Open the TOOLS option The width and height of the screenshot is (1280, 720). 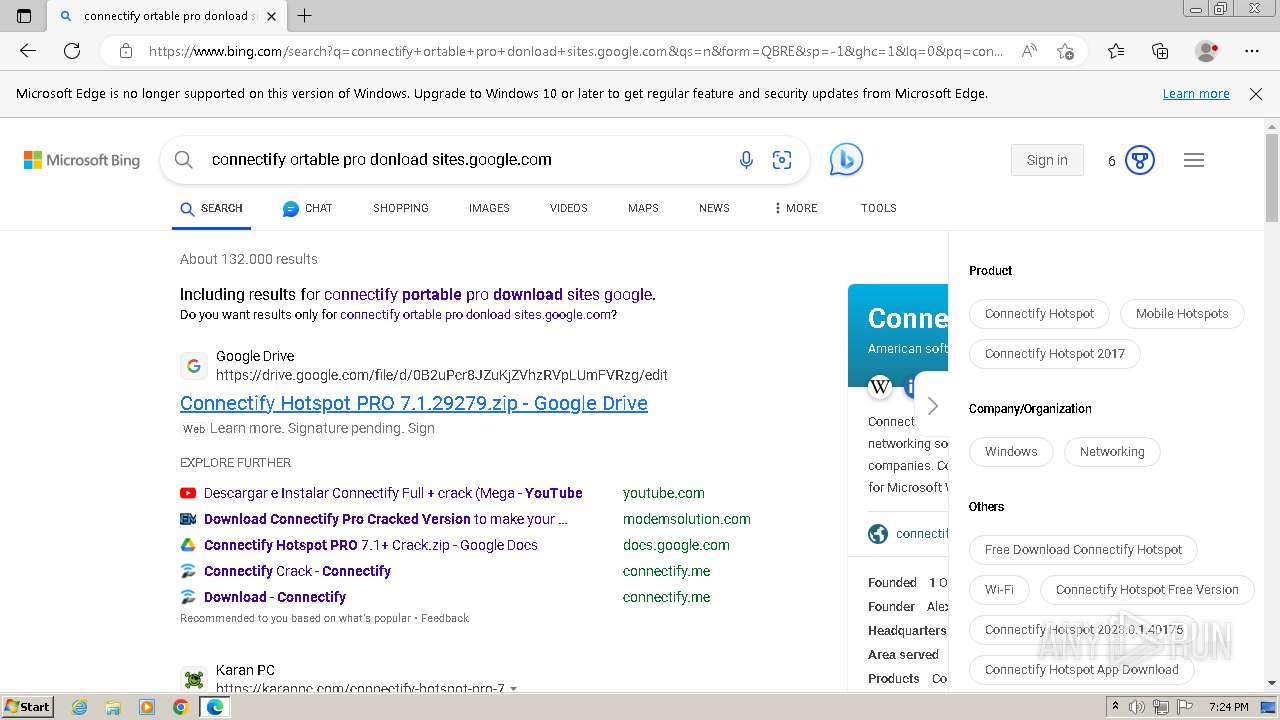878,208
